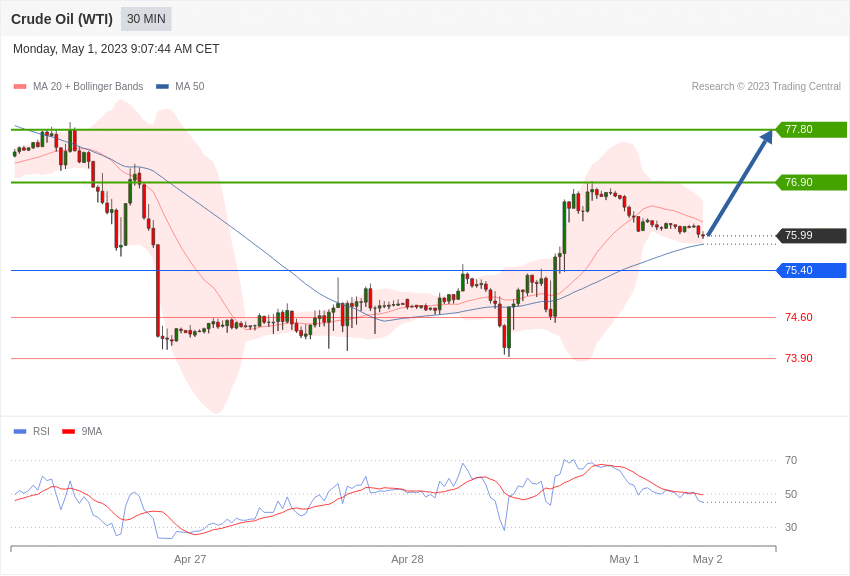Toggle the MA 20 + Bollinger Bands legend
This screenshot has width=850, height=576.
79,87
